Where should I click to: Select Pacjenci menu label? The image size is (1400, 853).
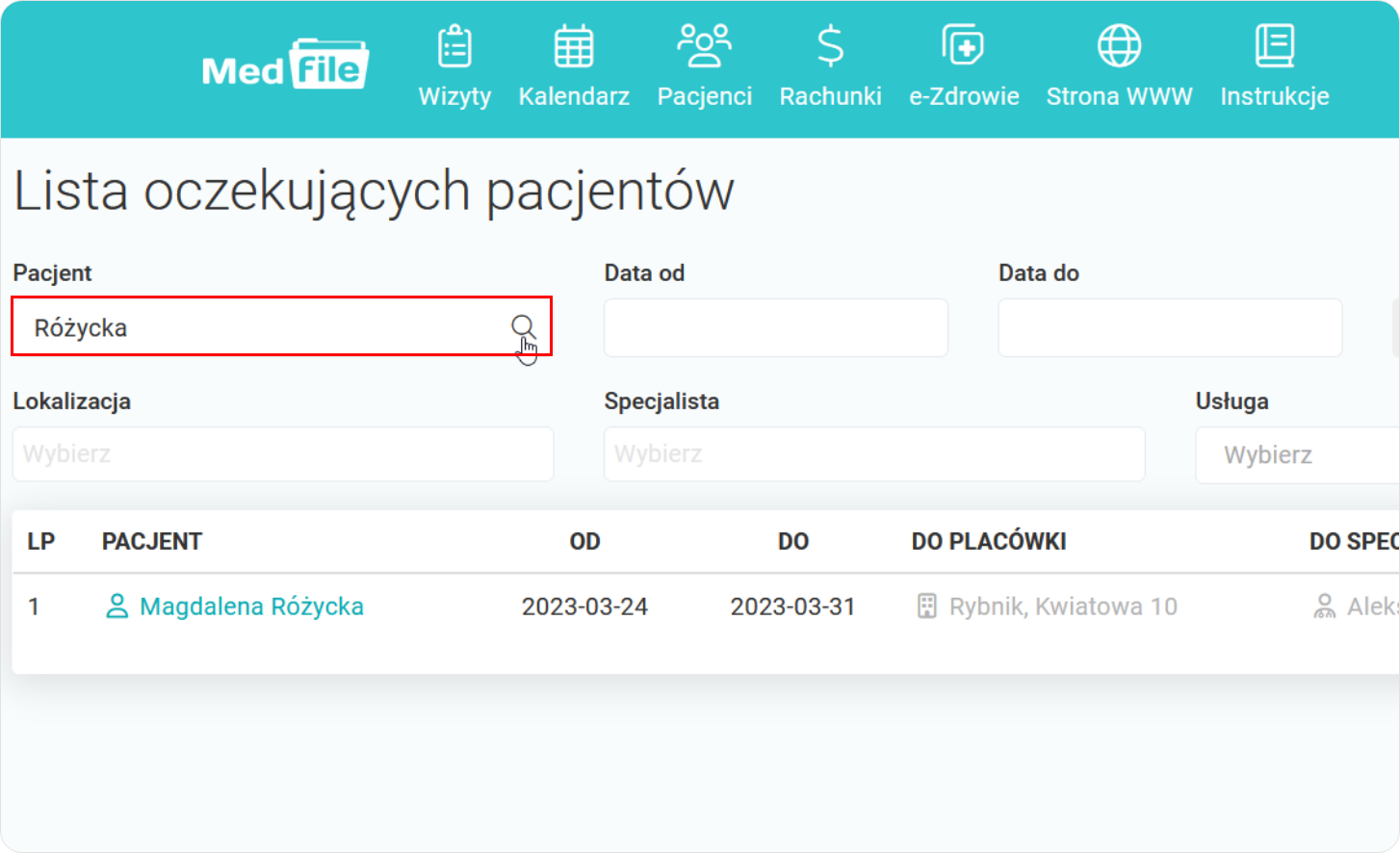point(705,96)
